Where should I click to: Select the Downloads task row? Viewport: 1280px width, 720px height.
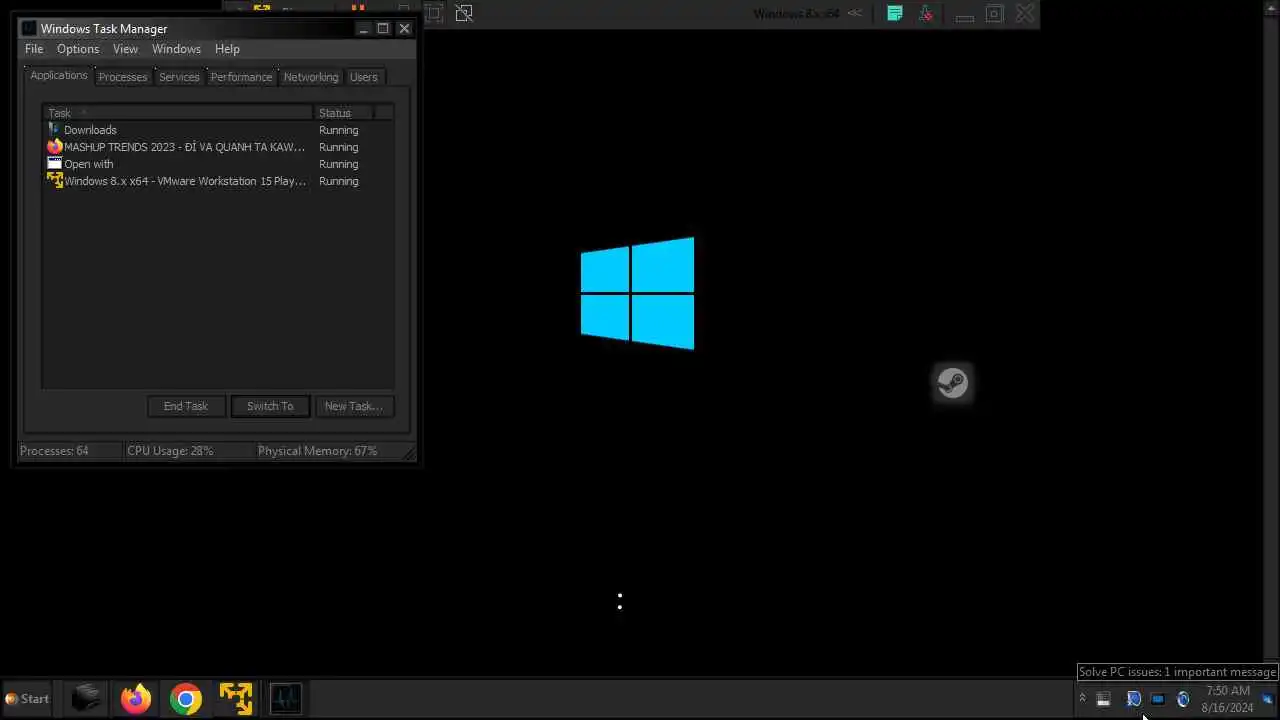tap(218, 130)
